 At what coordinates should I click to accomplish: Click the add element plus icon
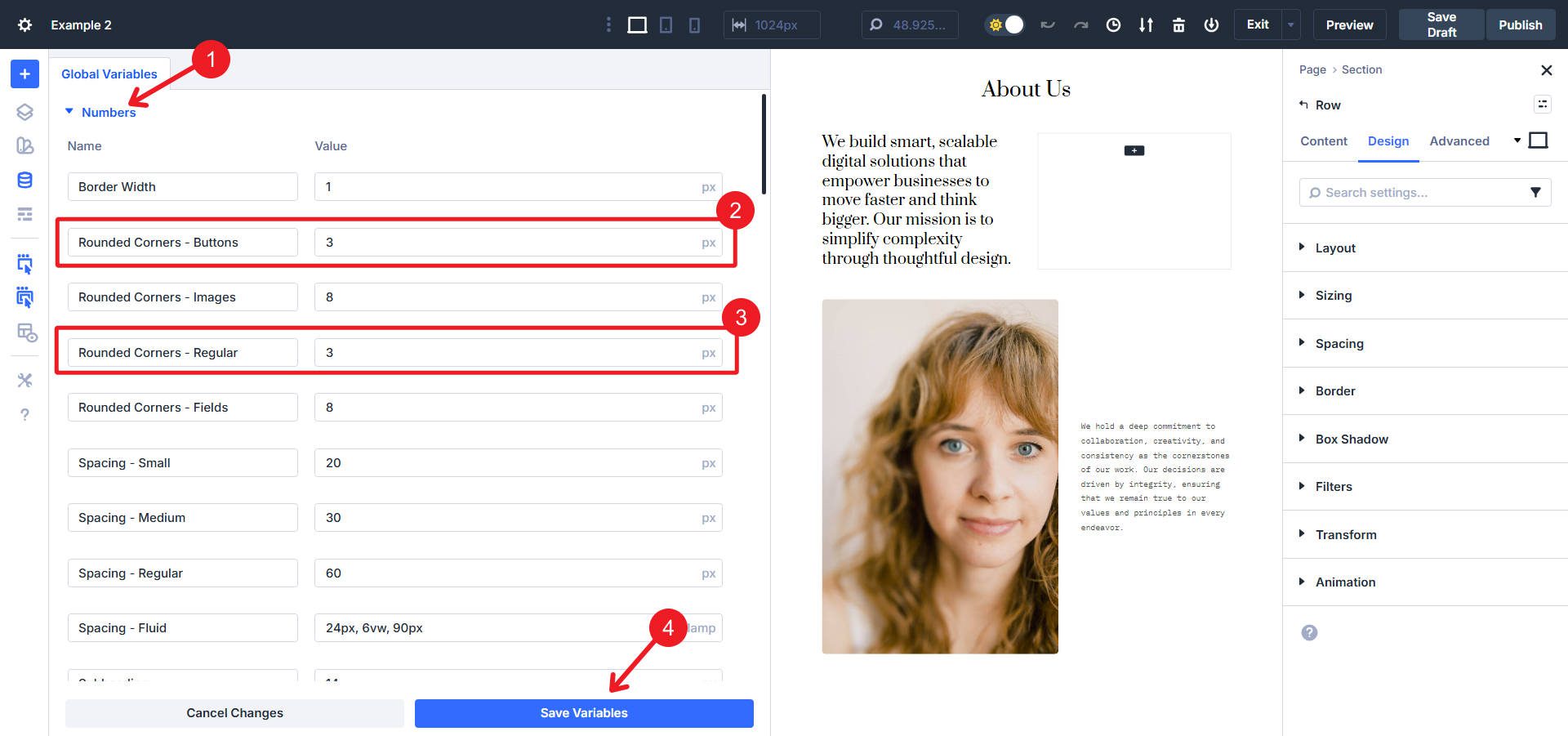[24, 74]
